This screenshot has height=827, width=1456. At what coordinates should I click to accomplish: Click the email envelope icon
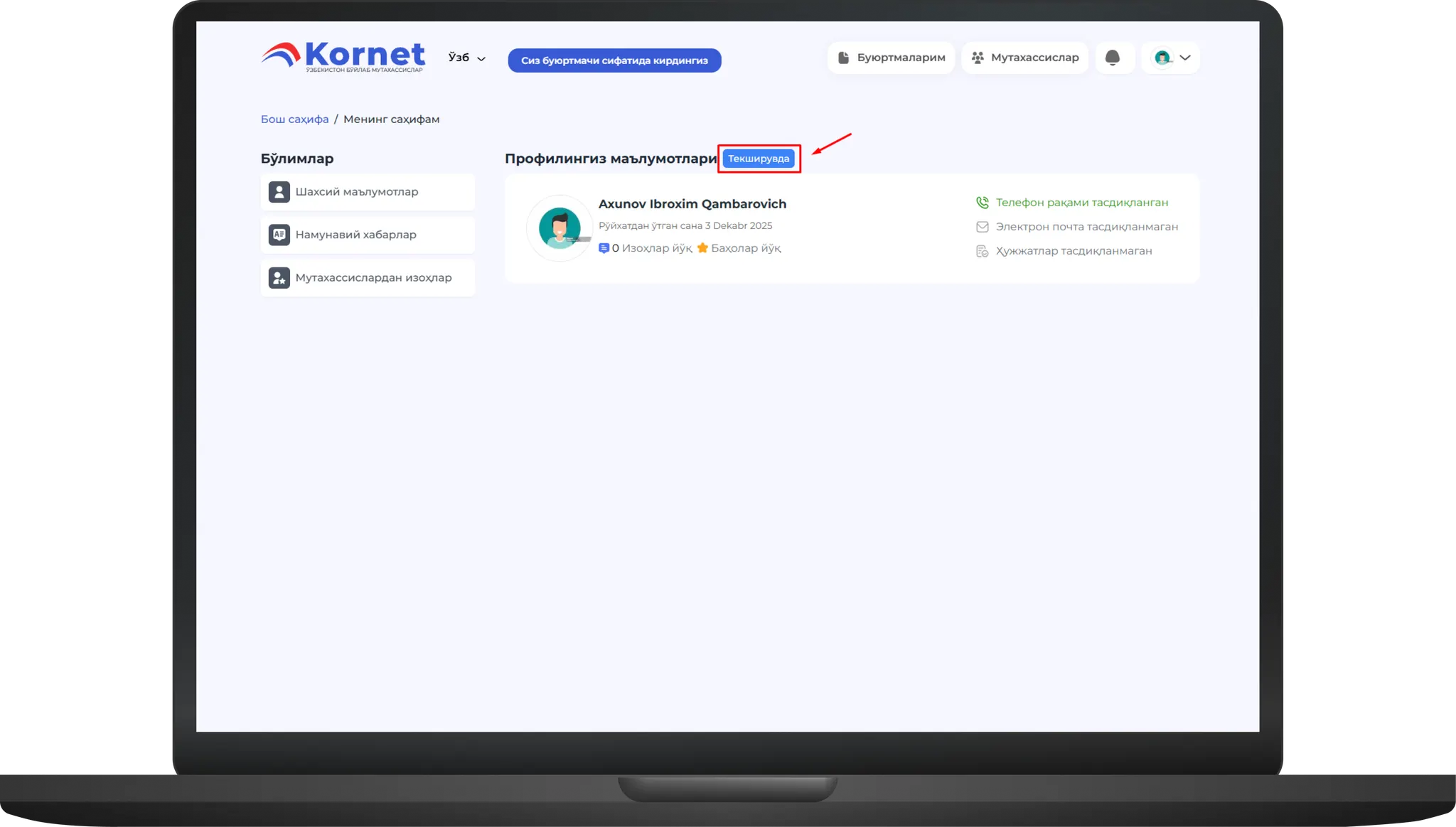click(x=982, y=227)
